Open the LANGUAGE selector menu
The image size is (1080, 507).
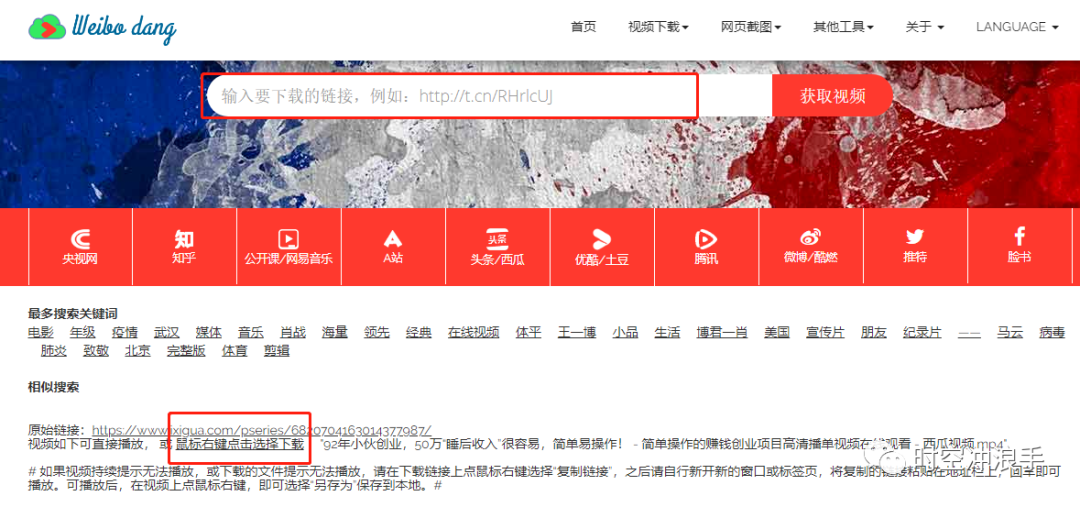[1017, 27]
